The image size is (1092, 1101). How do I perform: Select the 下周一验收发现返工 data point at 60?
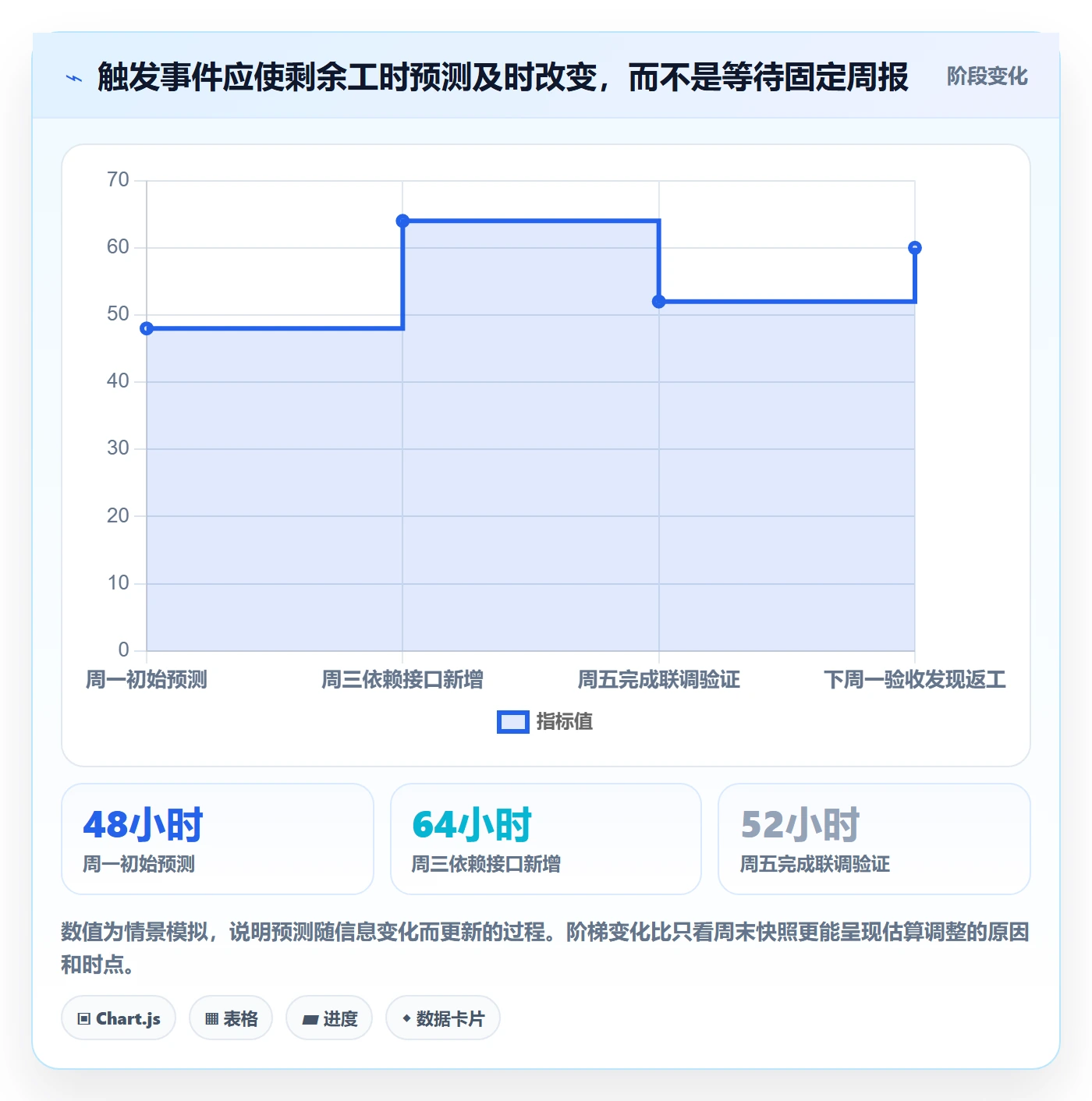tap(915, 248)
